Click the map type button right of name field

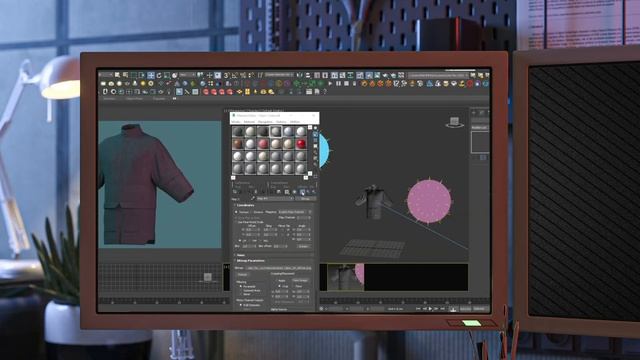tap(306, 199)
